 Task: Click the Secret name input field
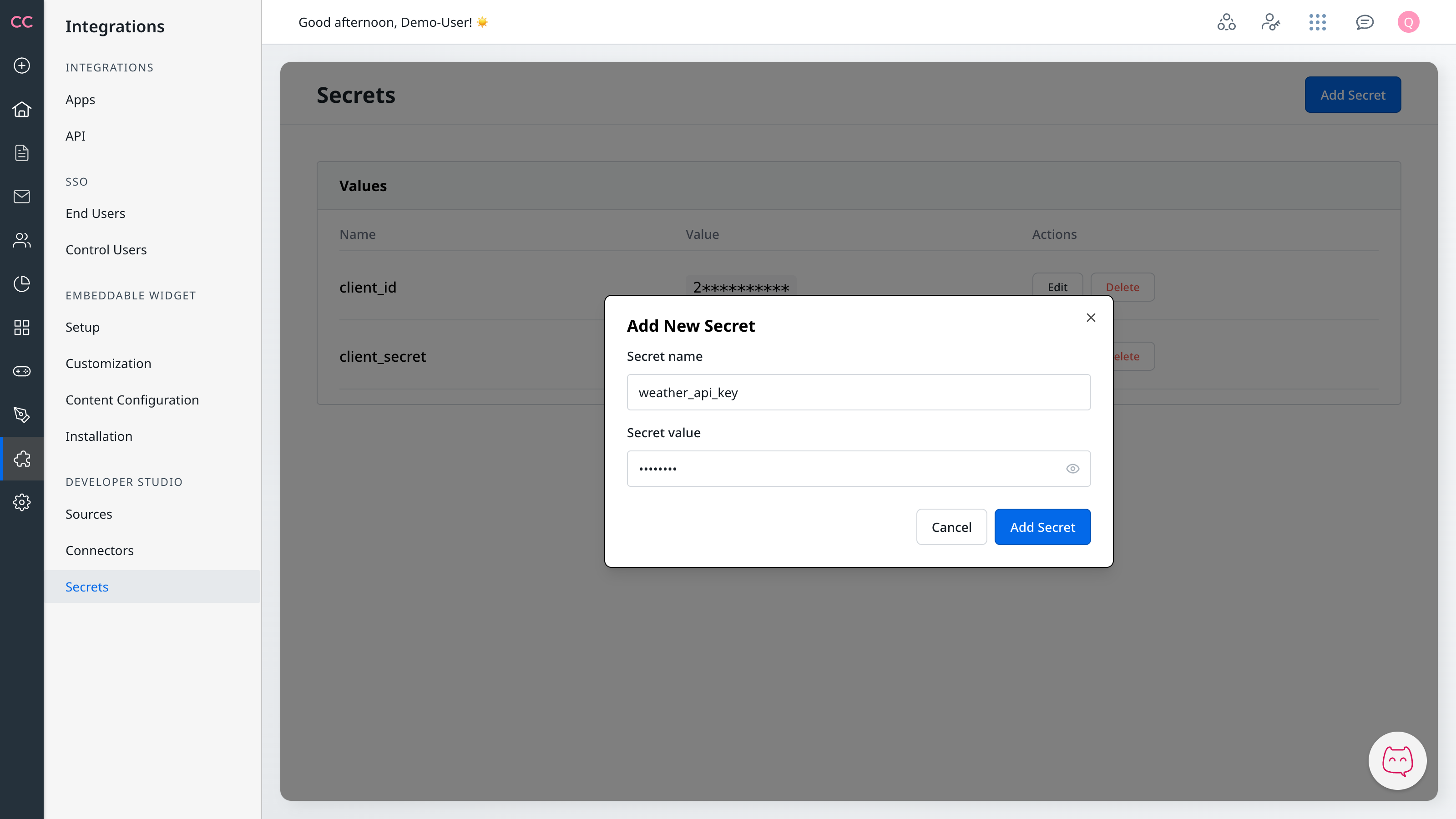[858, 392]
